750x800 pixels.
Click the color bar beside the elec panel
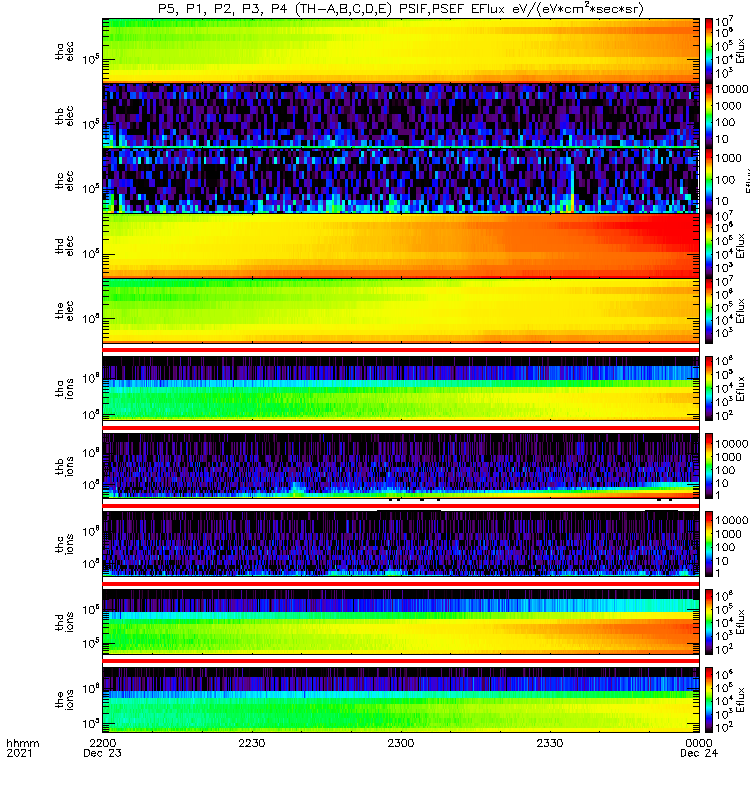tap(709, 310)
